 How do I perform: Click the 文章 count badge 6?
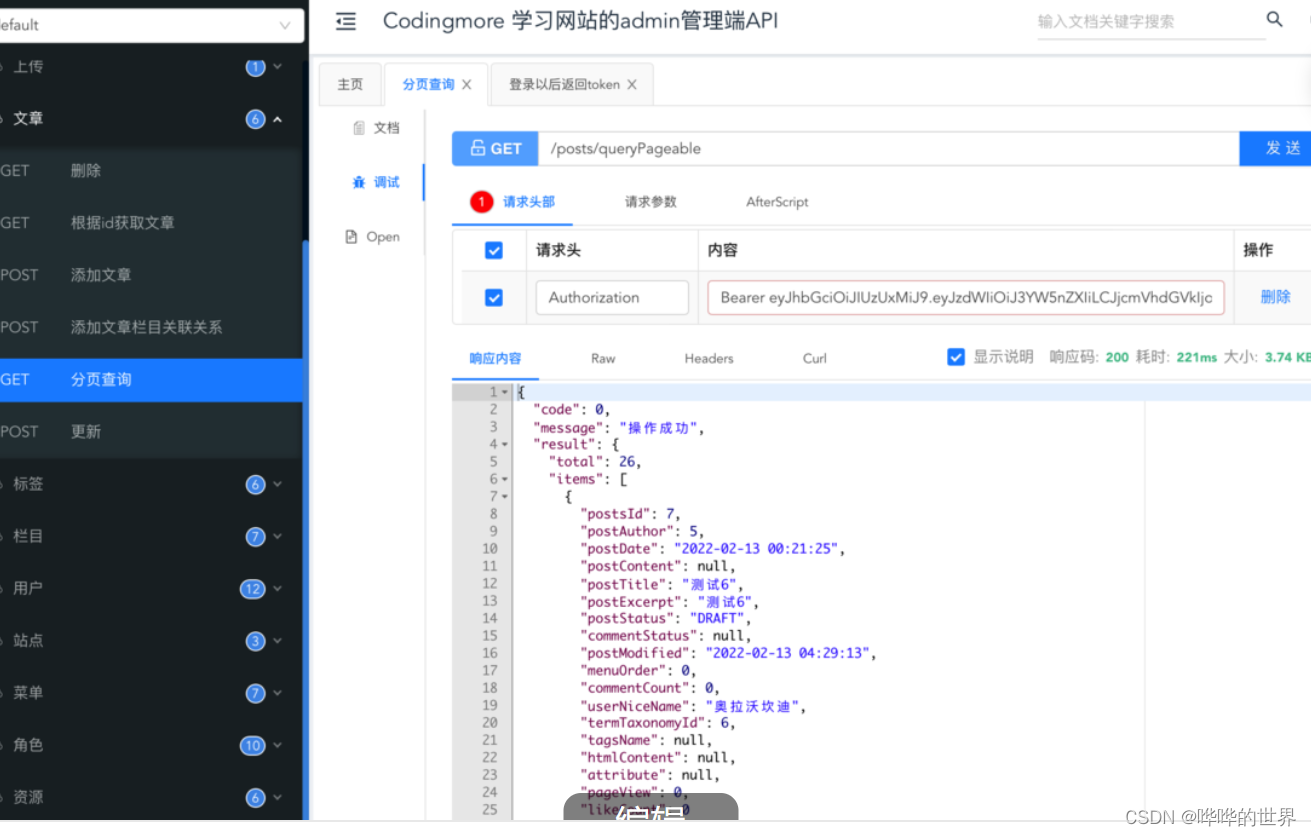coord(255,119)
